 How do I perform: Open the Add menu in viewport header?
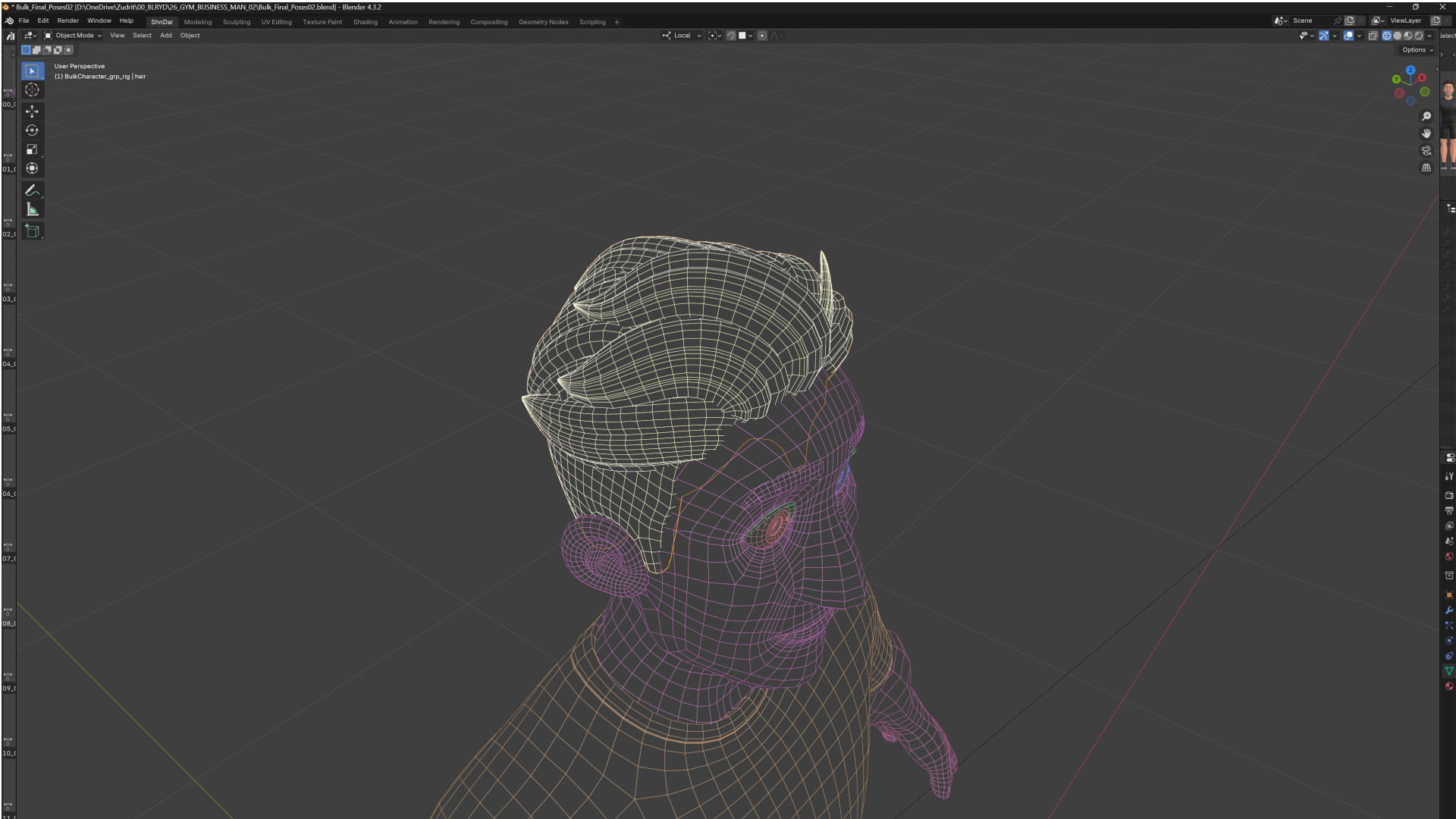[165, 36]
